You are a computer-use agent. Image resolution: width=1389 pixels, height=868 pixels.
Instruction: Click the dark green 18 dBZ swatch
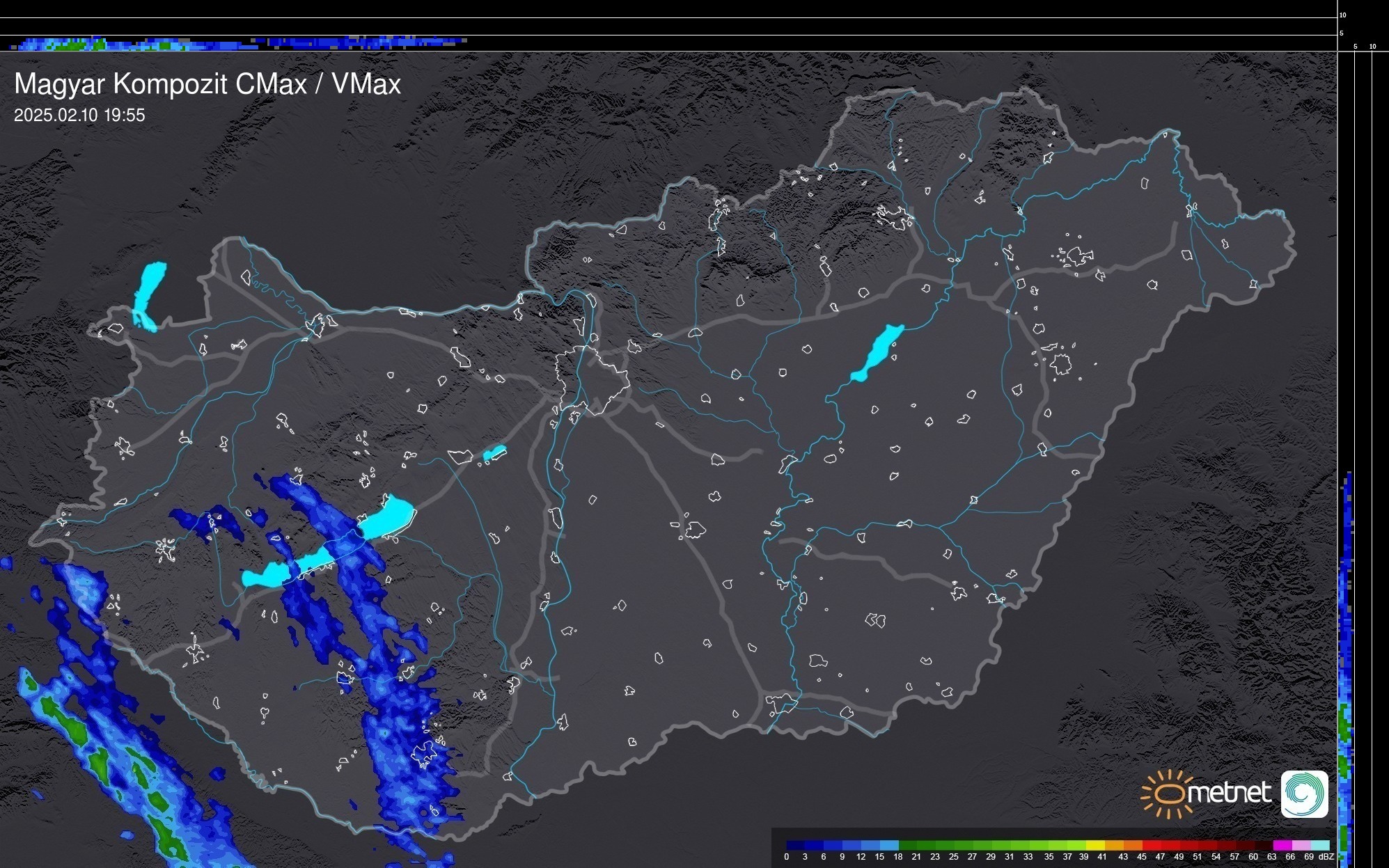907,845
